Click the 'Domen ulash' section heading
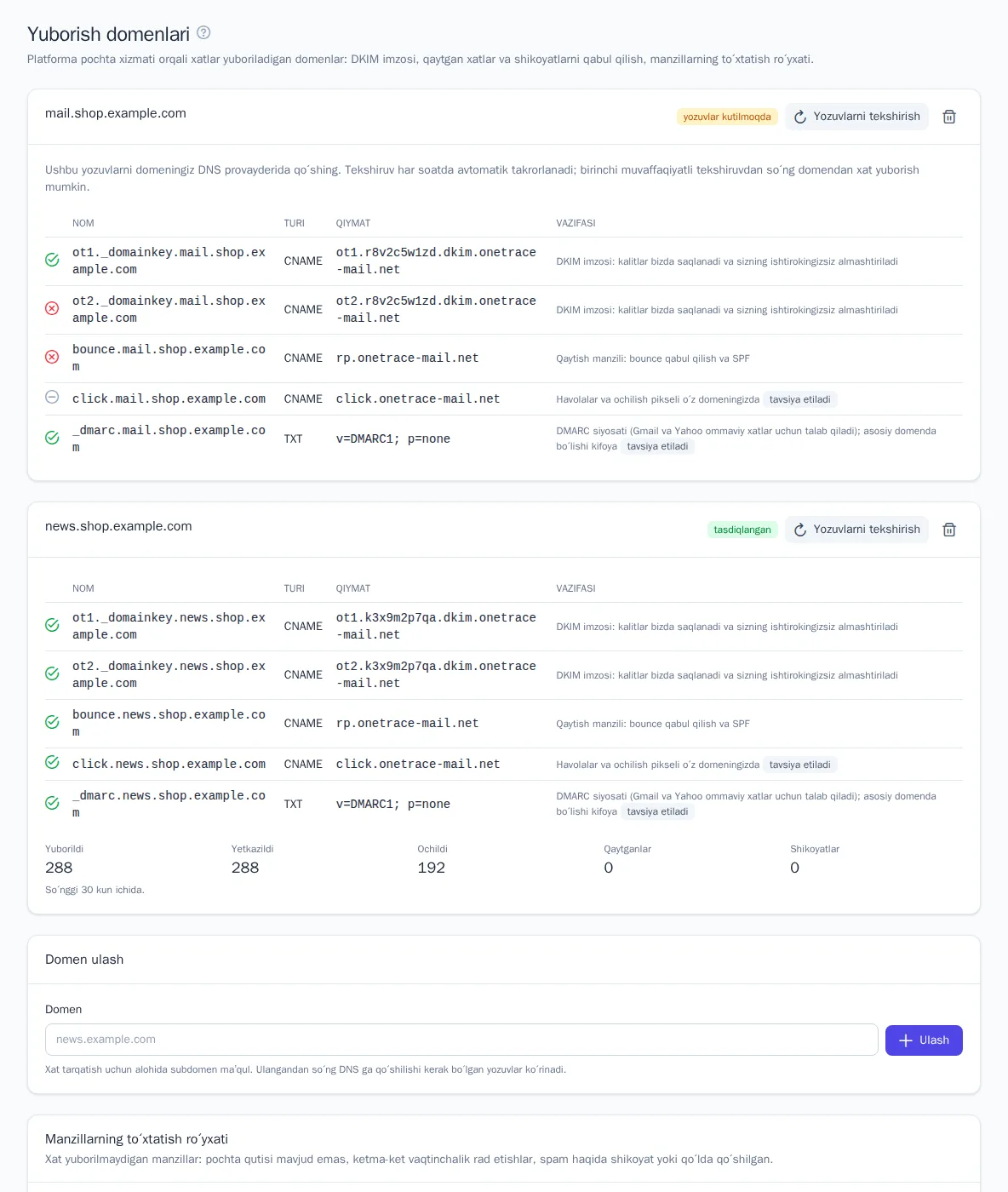Viewport: 1008px width, 1192px height. (x=84, y=960)
